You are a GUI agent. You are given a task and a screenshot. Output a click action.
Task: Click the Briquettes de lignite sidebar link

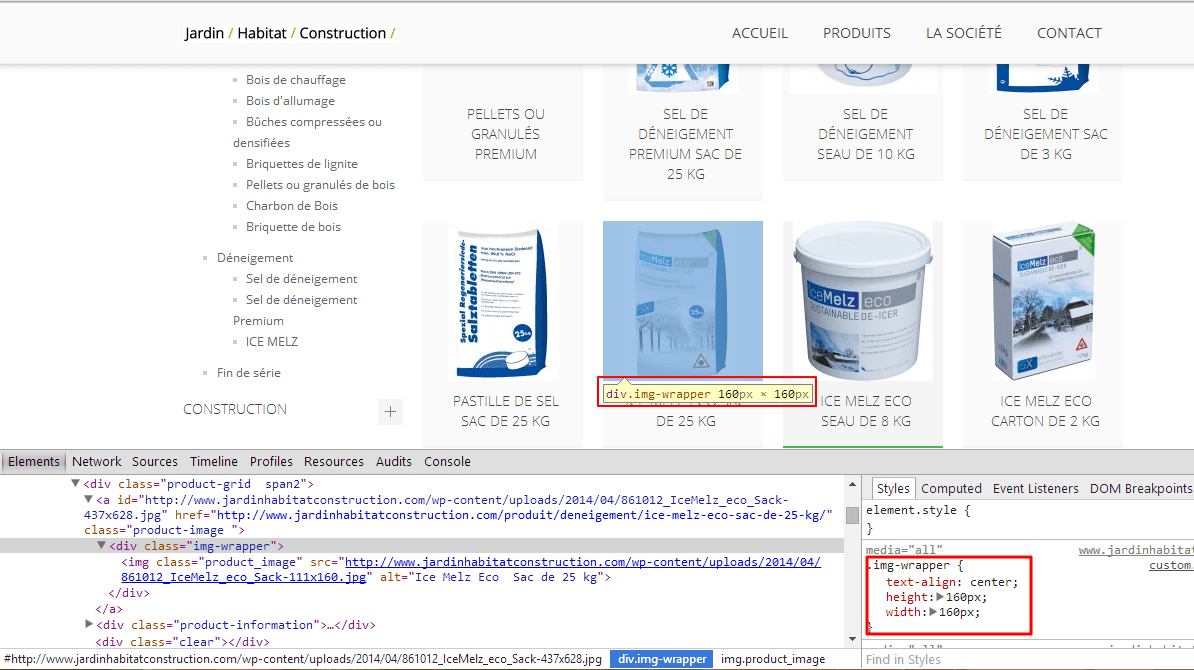(x=301, y=164)
